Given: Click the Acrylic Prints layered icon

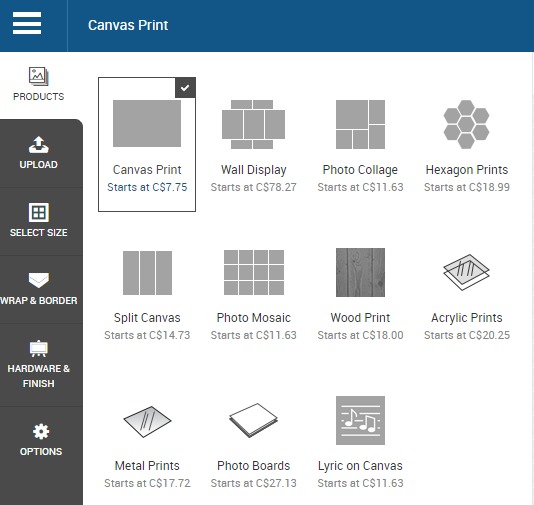Looking at the screenshot, I should (467, 272).
